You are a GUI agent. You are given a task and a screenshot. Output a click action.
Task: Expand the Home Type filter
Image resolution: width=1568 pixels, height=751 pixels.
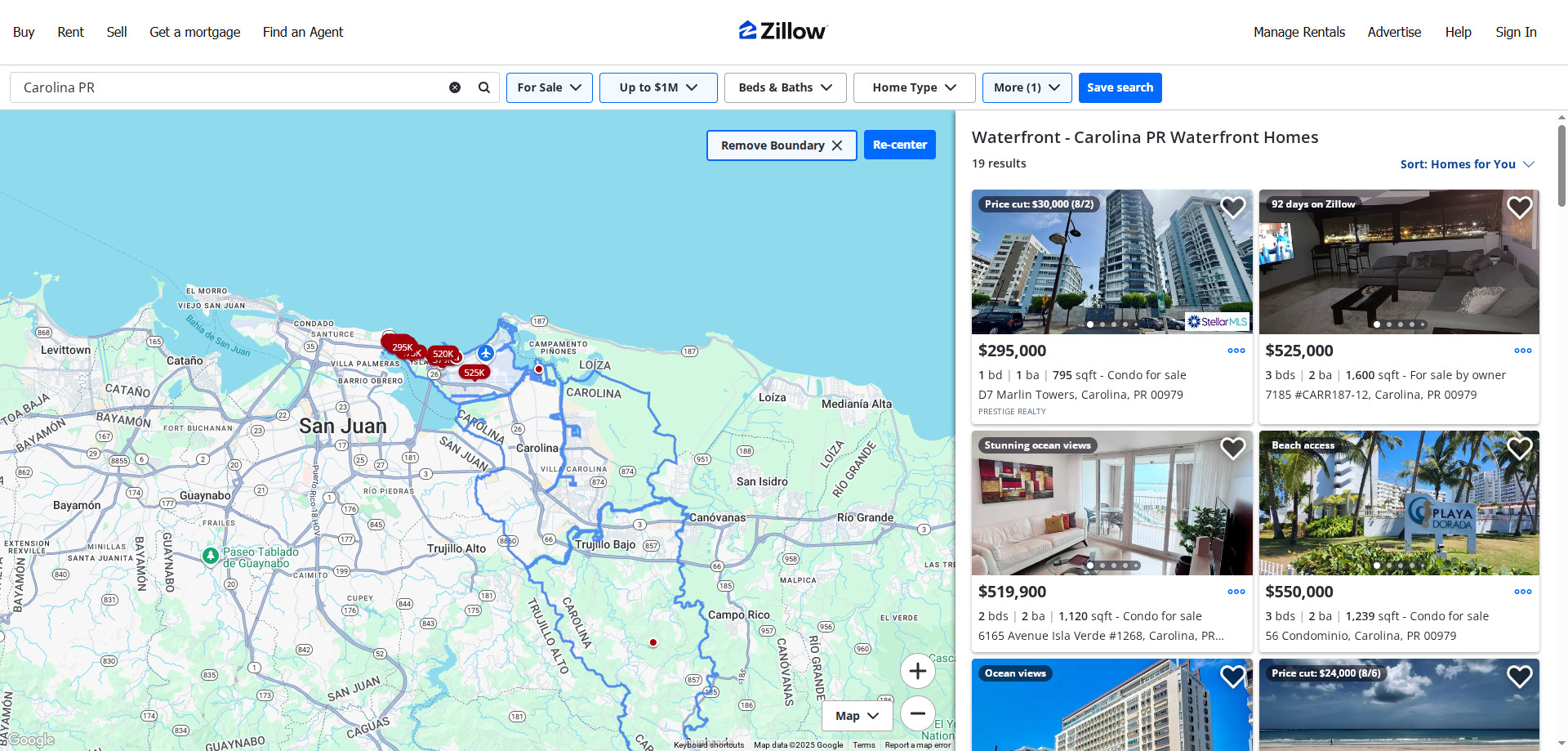coord(915,87)
